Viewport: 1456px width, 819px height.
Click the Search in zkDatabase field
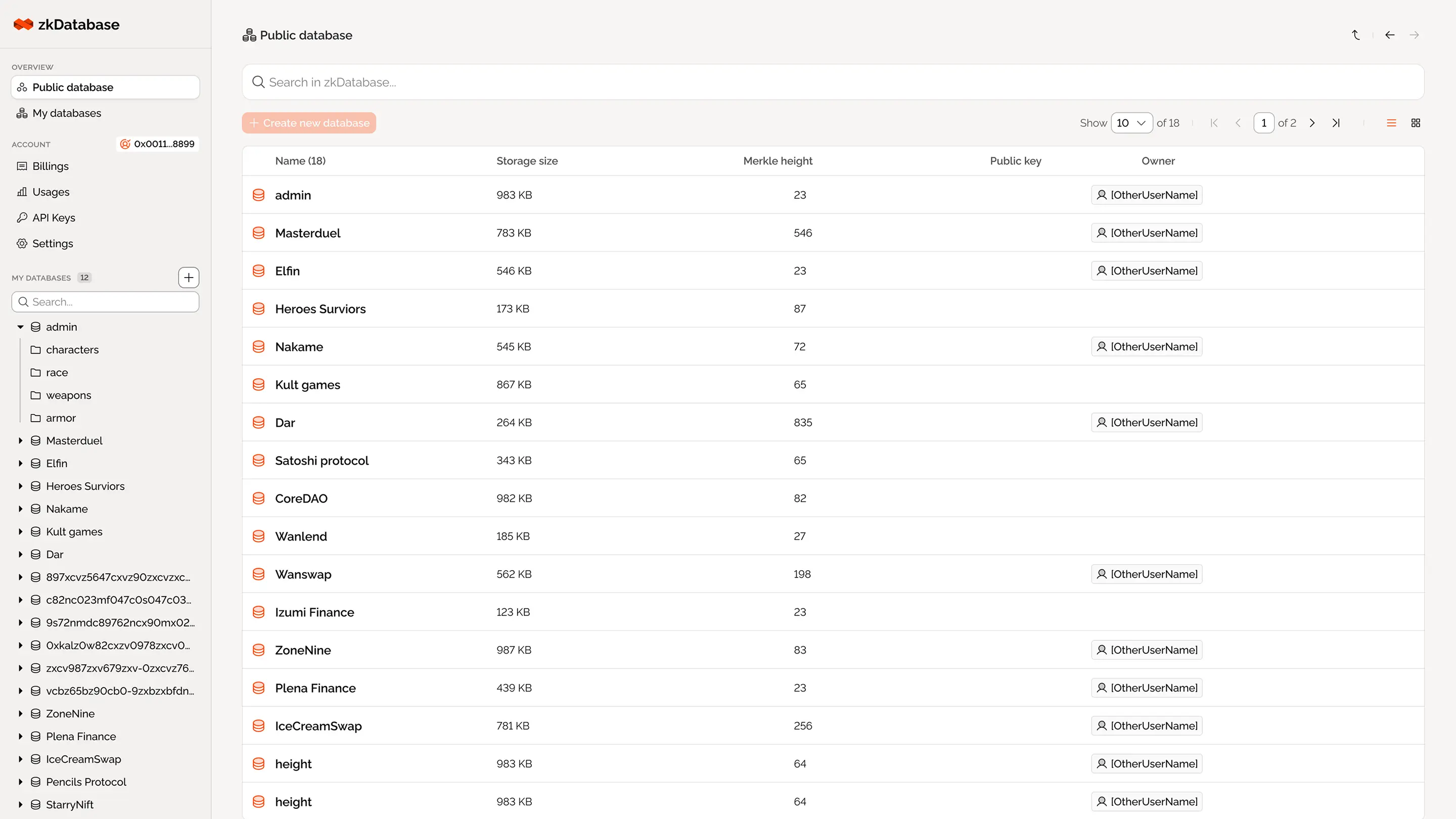click(x=833, y=82)
